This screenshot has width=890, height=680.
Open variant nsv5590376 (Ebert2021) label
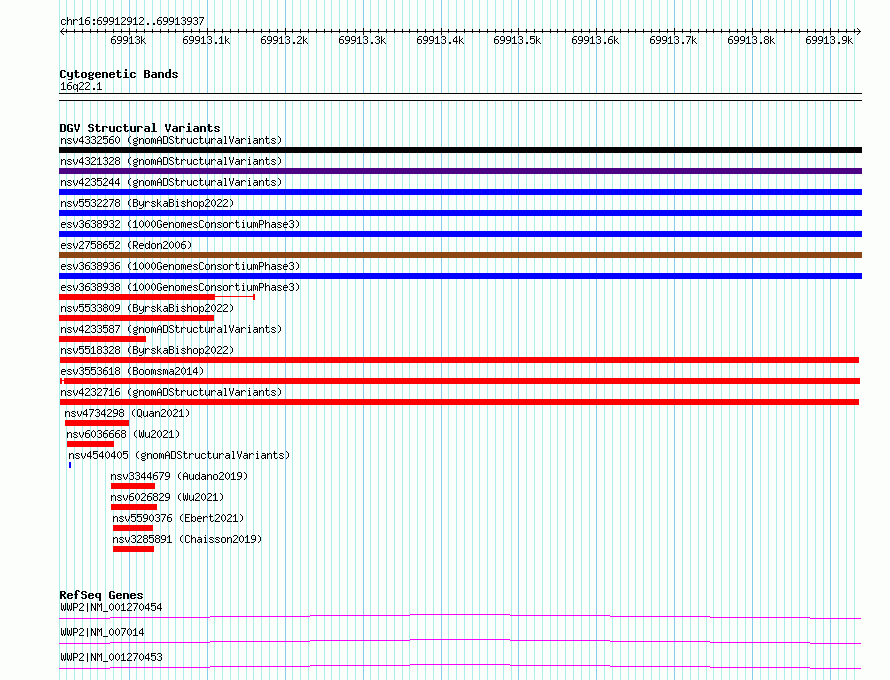(x=178, y=518)
